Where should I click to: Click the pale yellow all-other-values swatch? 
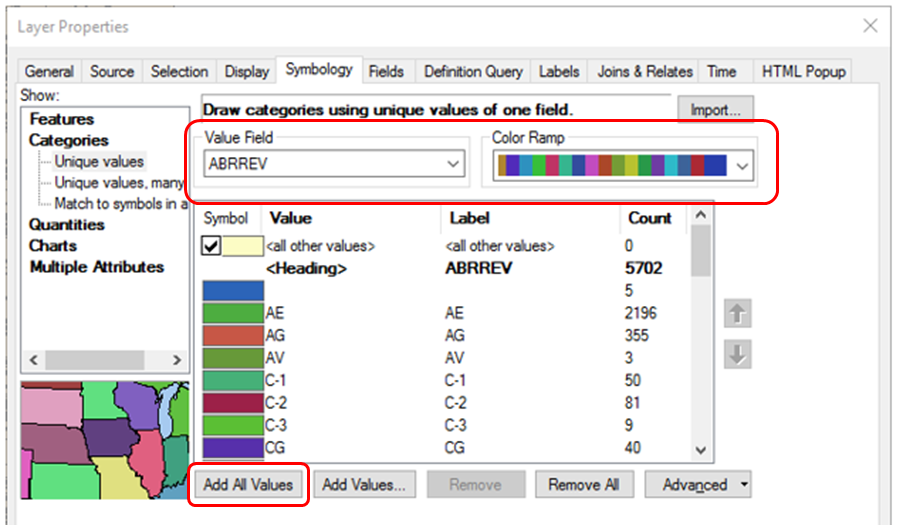pyautogui.click(x=242, y=246)
